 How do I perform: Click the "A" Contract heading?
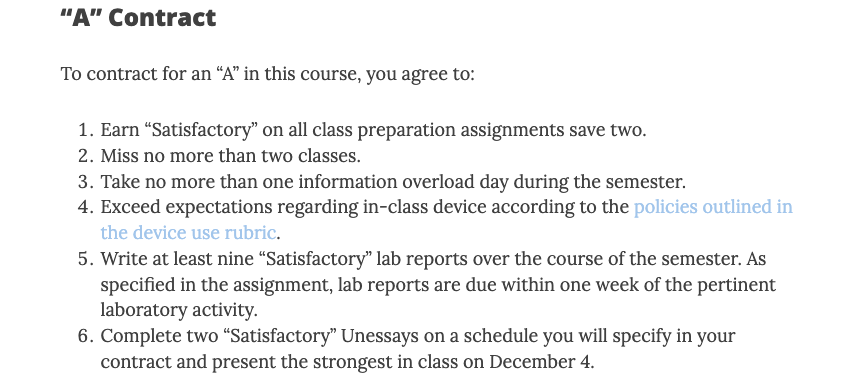(x=138, y=17)
